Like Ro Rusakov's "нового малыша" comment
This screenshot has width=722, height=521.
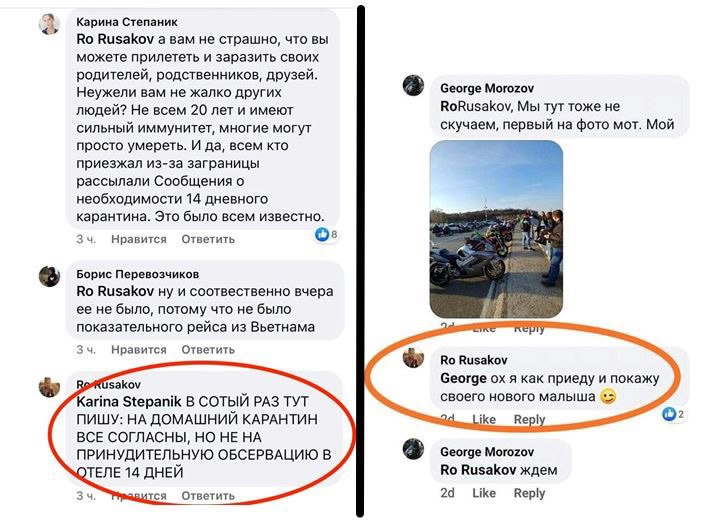click(484, 419)
